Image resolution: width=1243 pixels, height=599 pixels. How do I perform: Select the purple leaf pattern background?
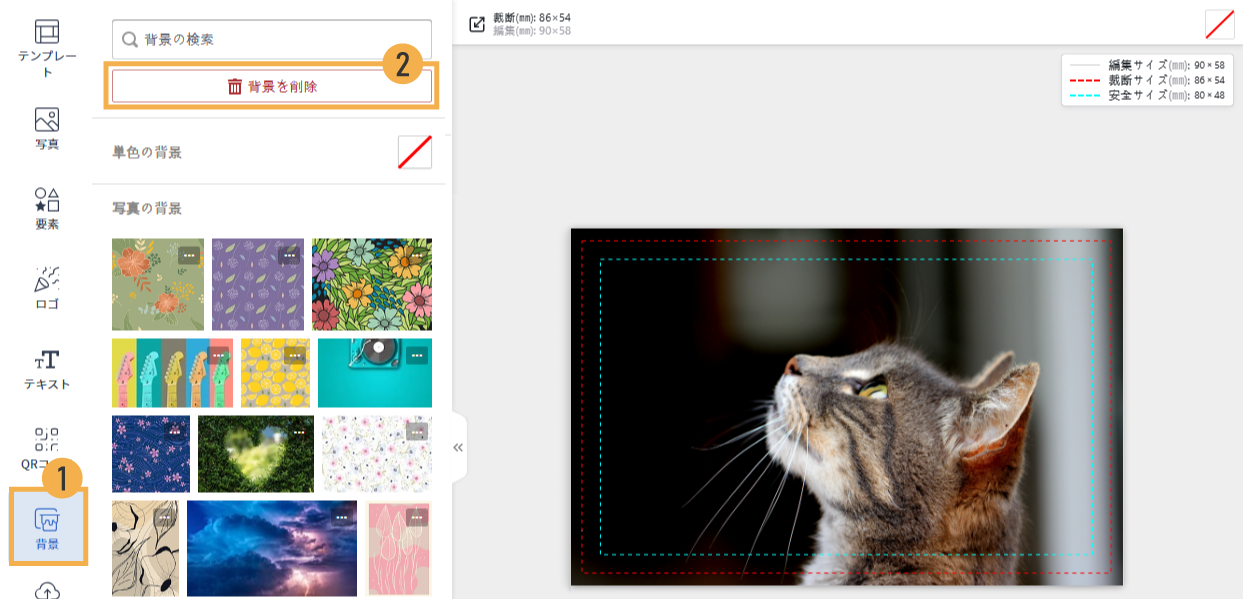(x=256, y=284)
